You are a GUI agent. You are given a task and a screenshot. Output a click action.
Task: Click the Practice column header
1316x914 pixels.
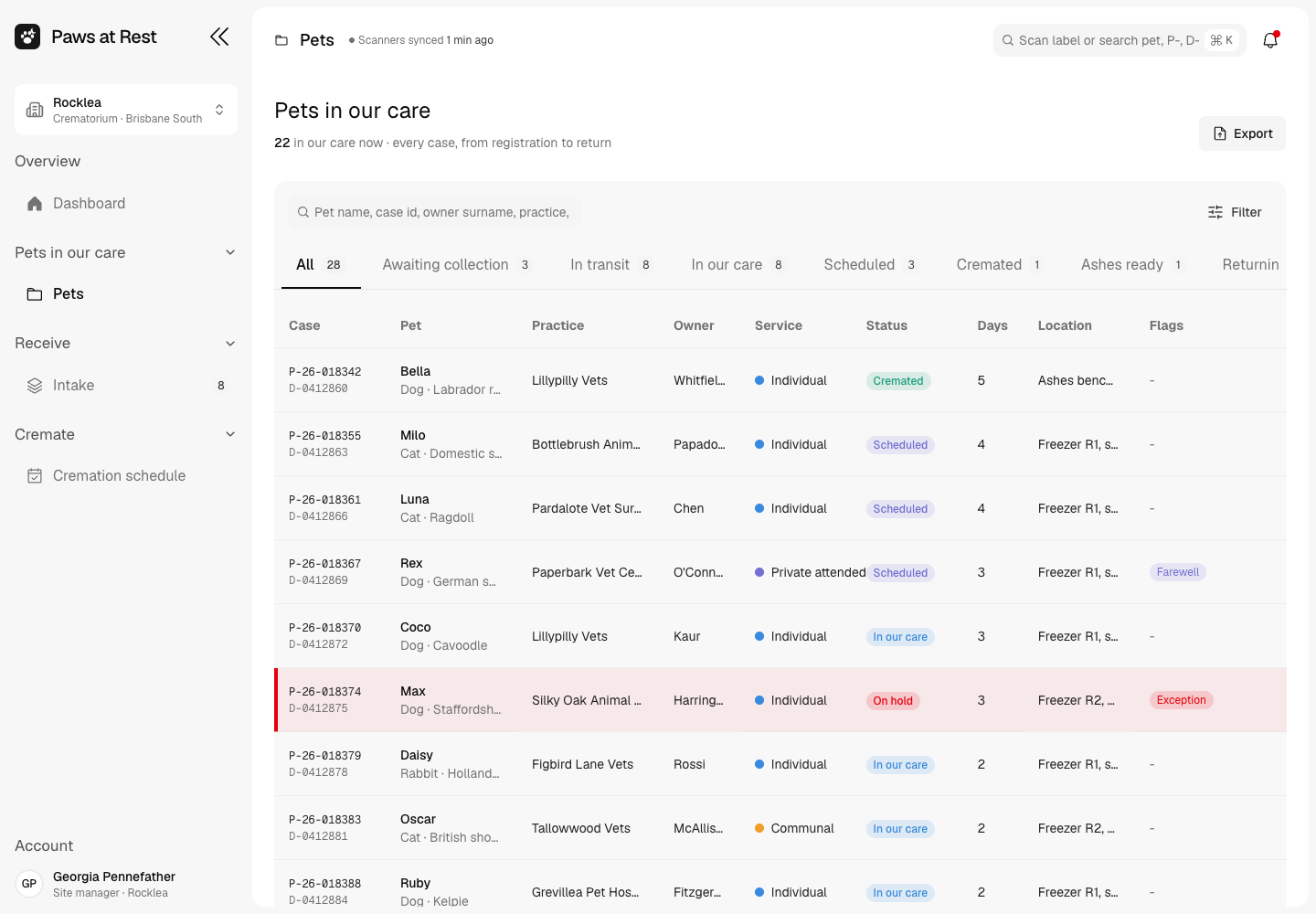coord(557,325)
